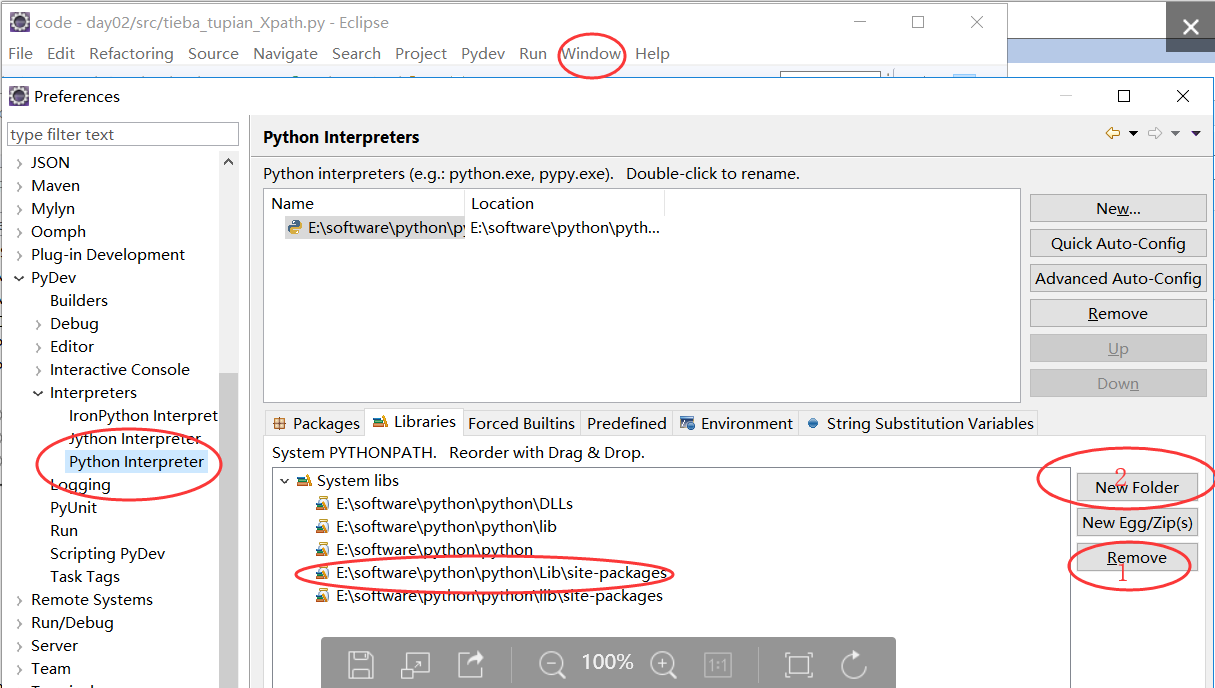Open the Navigate menu
Image resolution: width=1215 pixels, height=688 pixels.
pos(285,54)
